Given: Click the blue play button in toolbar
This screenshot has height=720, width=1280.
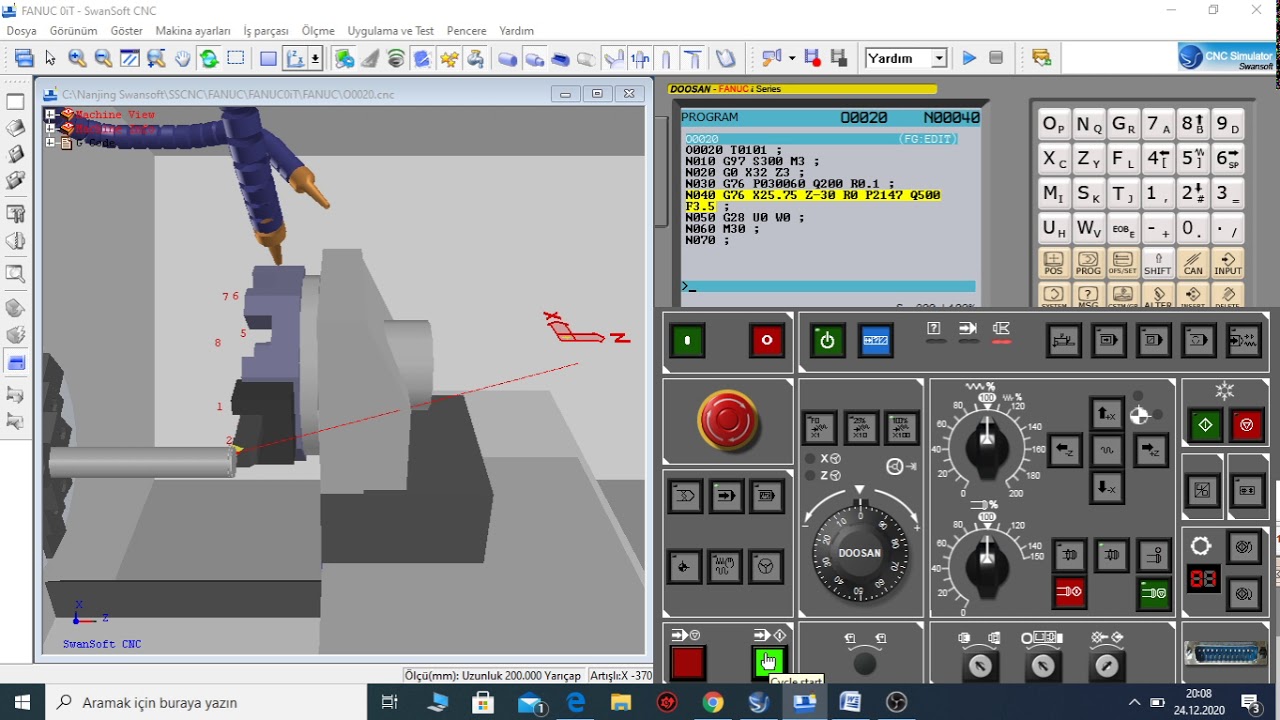Looking at the screenshot, I should click(x=969, y=59).
